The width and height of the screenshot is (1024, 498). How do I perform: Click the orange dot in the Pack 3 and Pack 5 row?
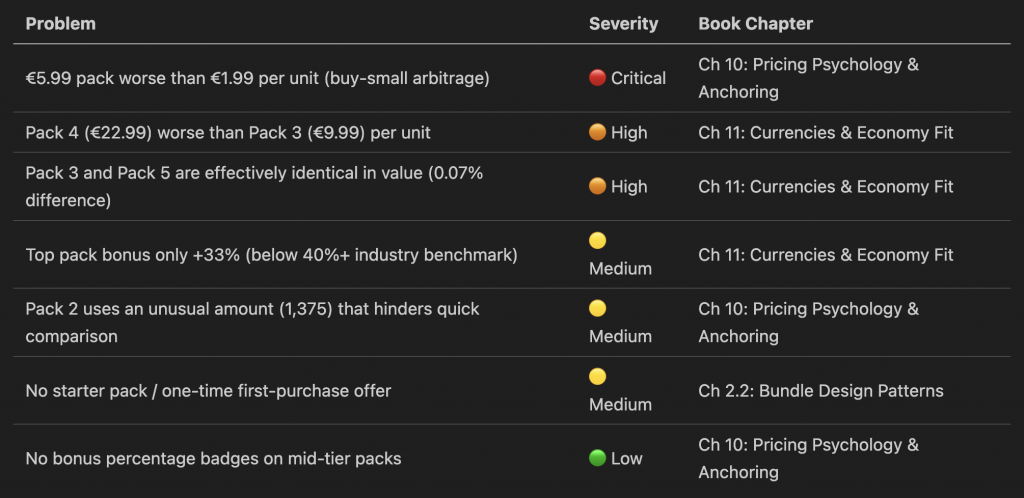[598, 186]
